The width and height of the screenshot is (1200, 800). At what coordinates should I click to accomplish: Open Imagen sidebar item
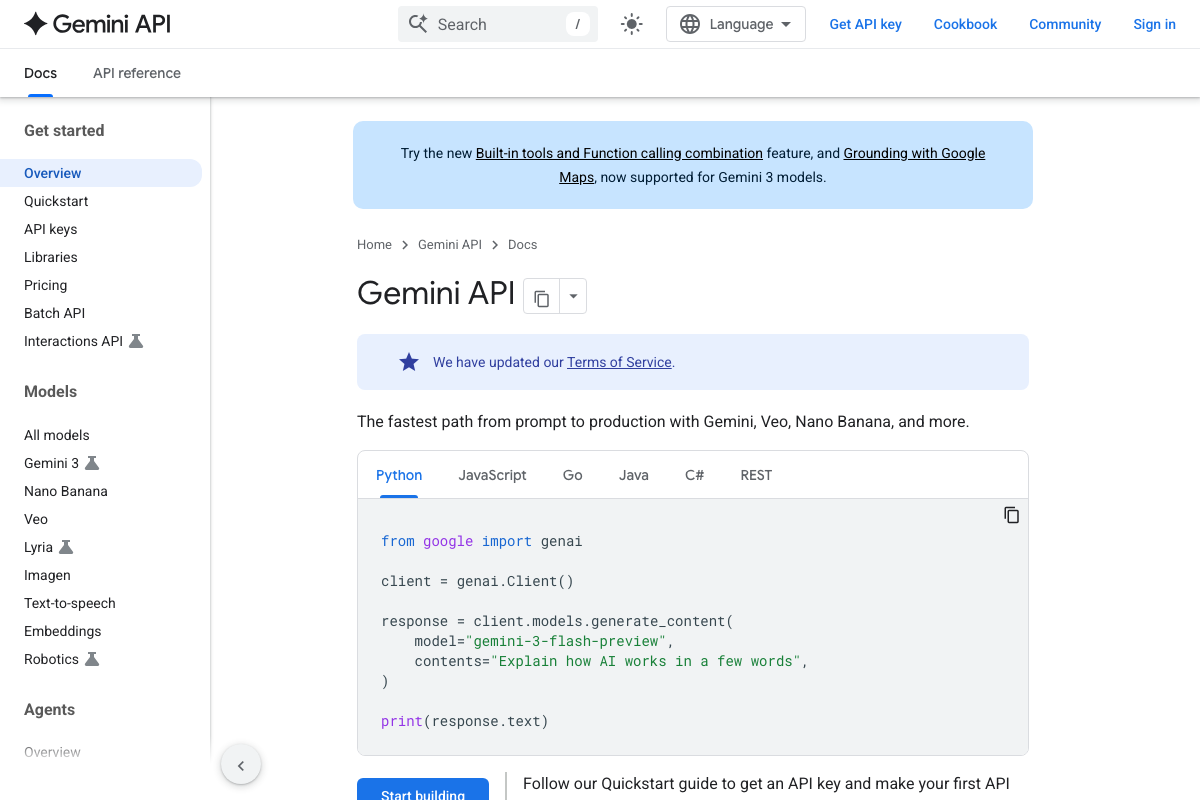point(47,575)
